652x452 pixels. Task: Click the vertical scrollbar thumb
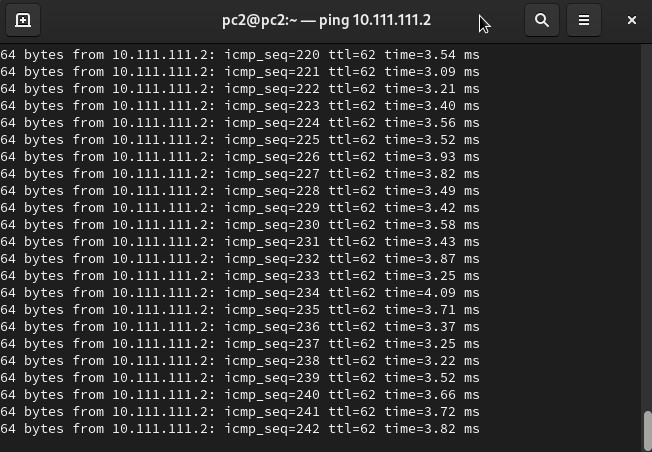(x=647, y=430)
